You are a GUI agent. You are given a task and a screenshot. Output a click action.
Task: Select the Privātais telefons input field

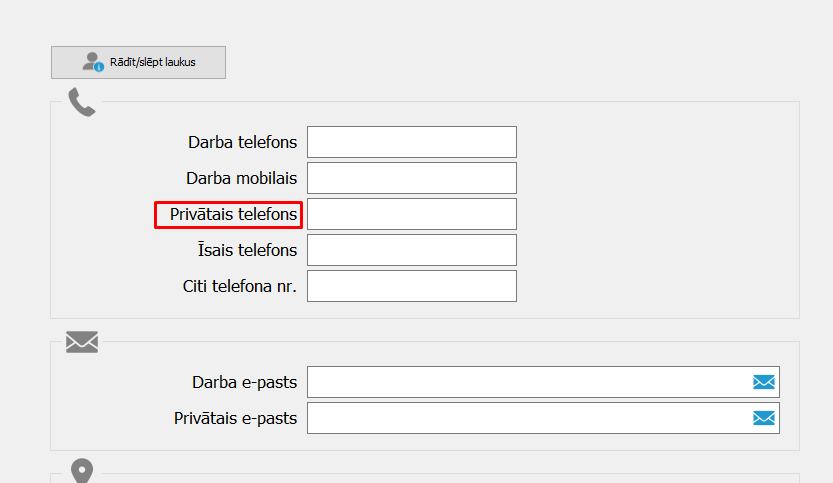coord(412,214)
